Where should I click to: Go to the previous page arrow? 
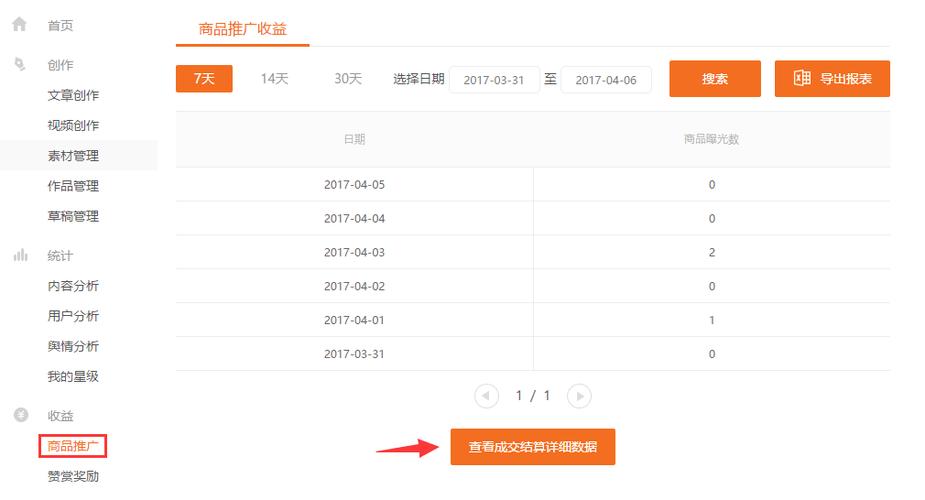(486, 396)
